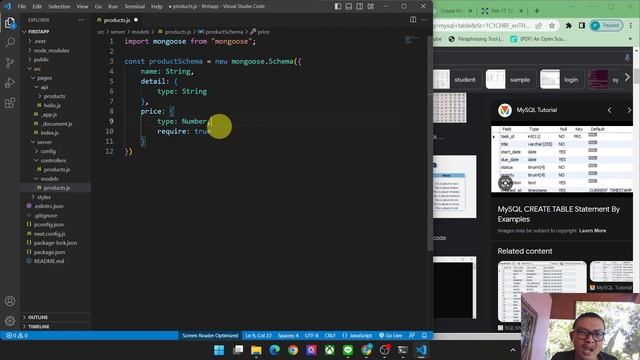Click the editor vertical scrollbar

430,143
